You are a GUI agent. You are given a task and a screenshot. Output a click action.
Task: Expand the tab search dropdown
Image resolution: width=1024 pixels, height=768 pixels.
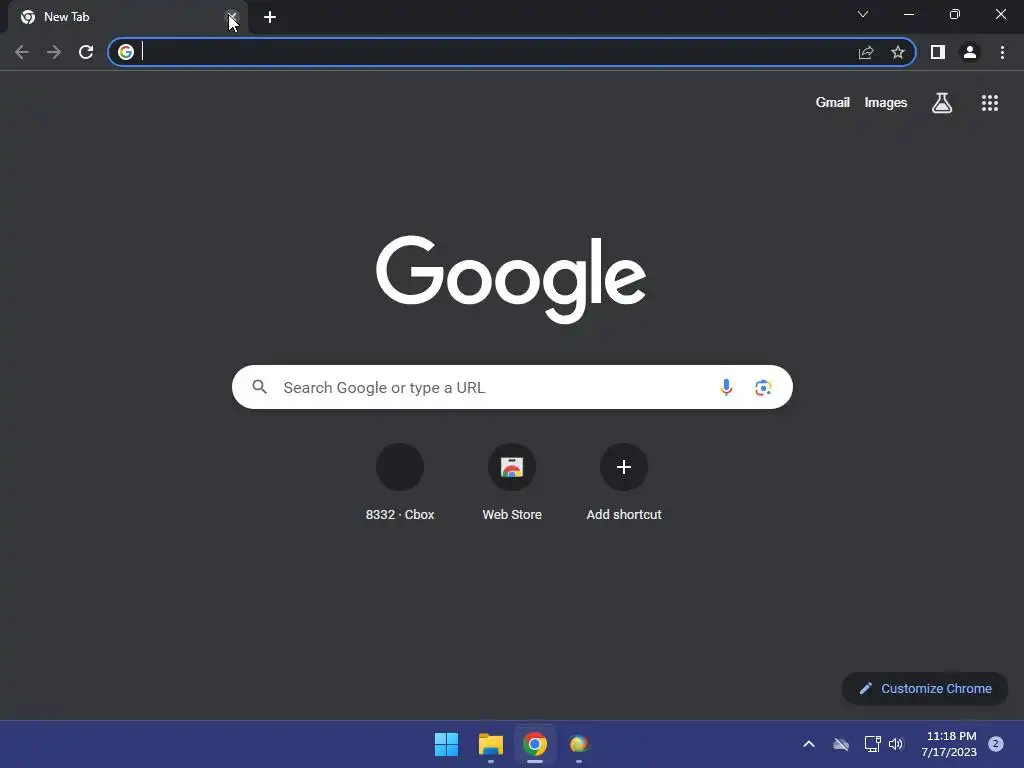coord(863,14)
